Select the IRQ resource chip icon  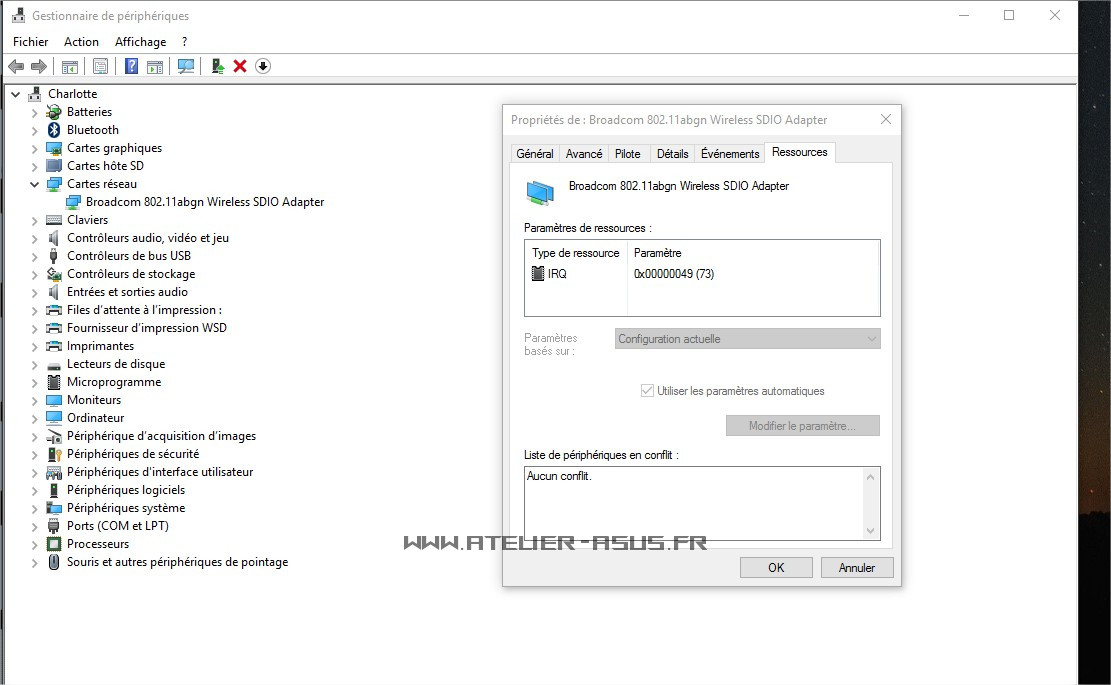(x=538, y=274)
